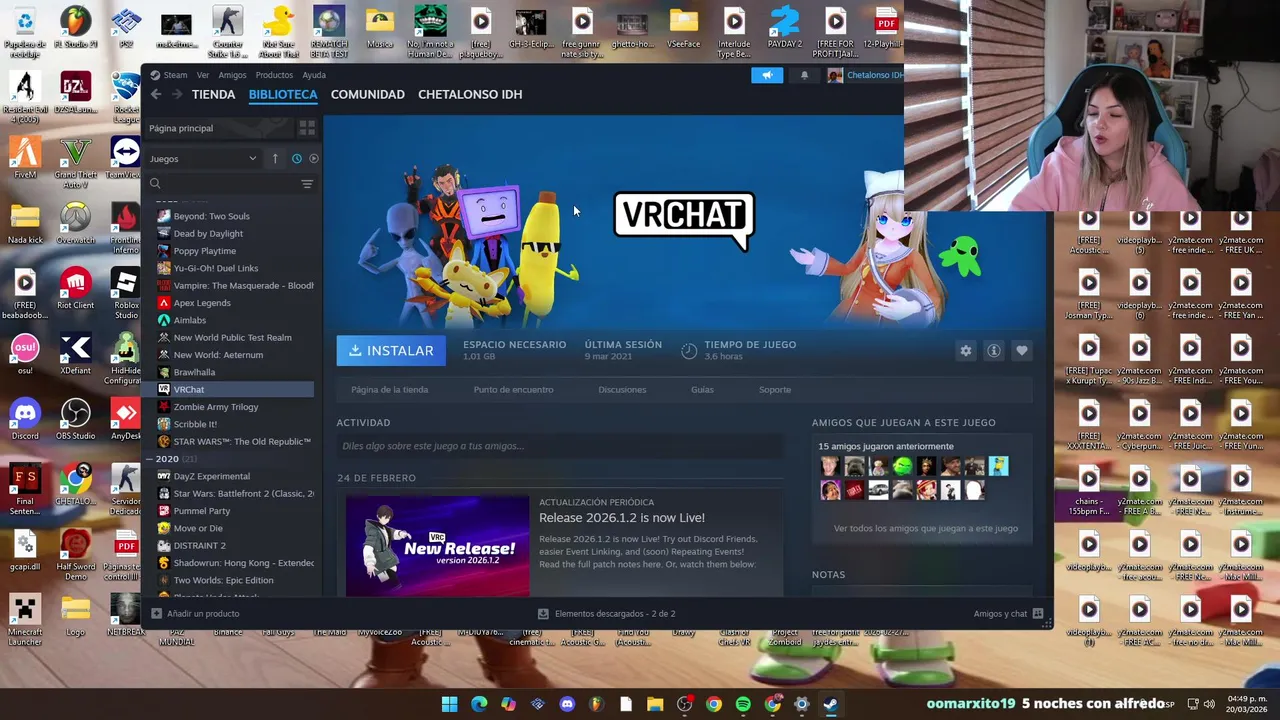Open OBS Studio desktop icon

[x=75, y=419]
